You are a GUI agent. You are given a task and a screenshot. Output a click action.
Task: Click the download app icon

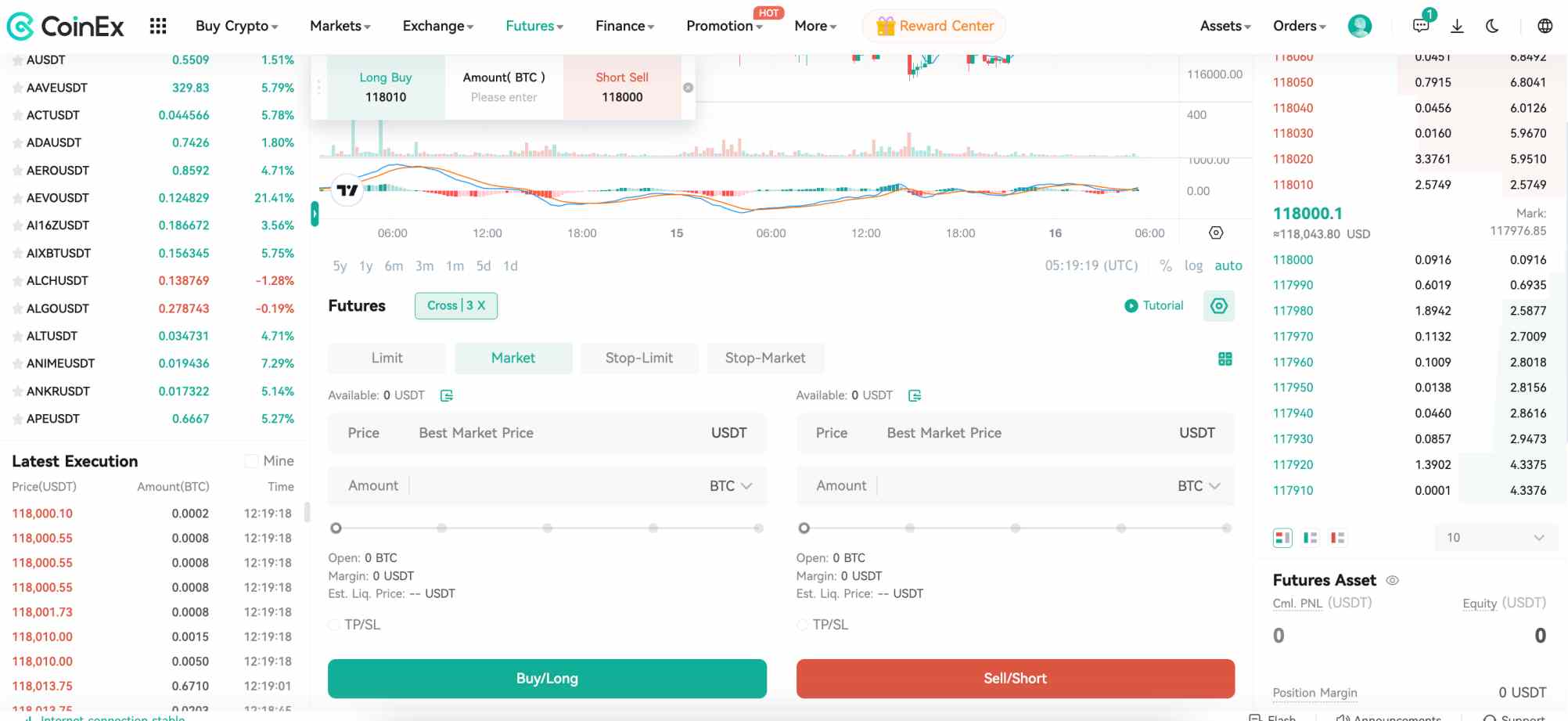(x=1457, y=25)
